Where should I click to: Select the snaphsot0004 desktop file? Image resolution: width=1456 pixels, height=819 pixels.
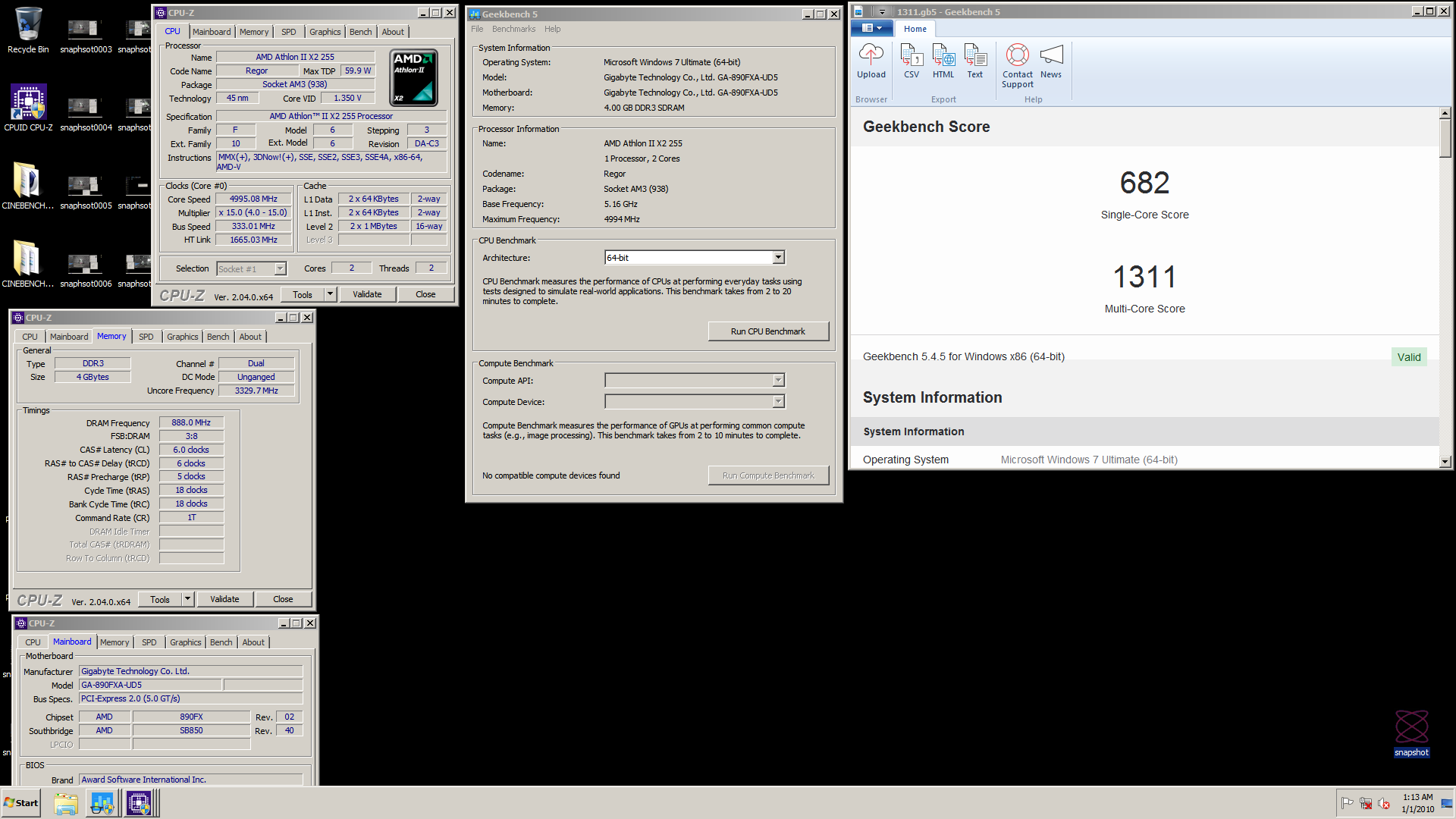pyautogui.click(x=86, y=113)
